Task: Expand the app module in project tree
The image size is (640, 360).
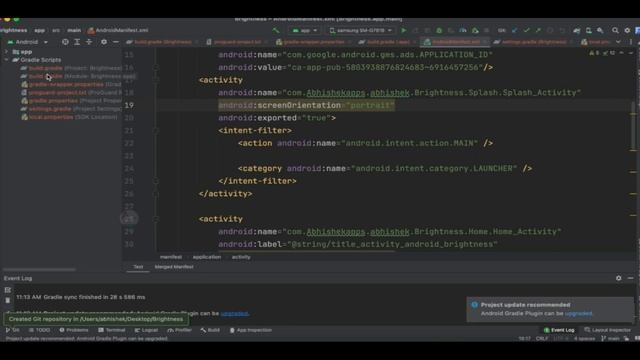Action: coord(7,52)
